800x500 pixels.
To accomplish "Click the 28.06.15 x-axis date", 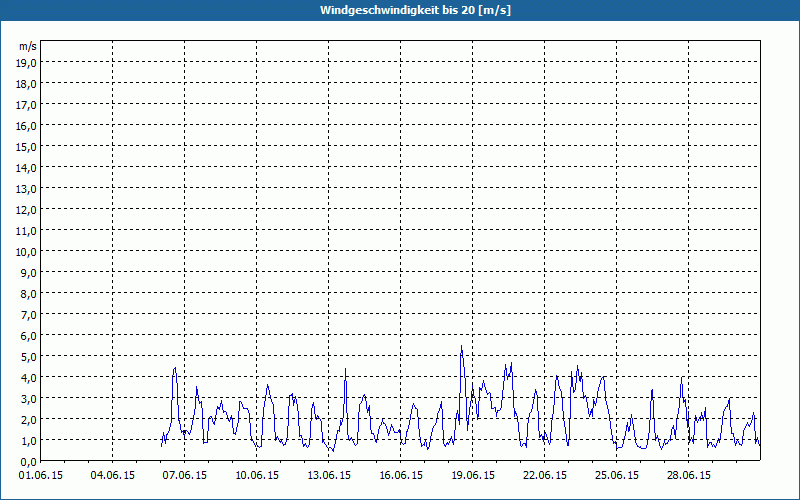I will click(x=688, y=476).
